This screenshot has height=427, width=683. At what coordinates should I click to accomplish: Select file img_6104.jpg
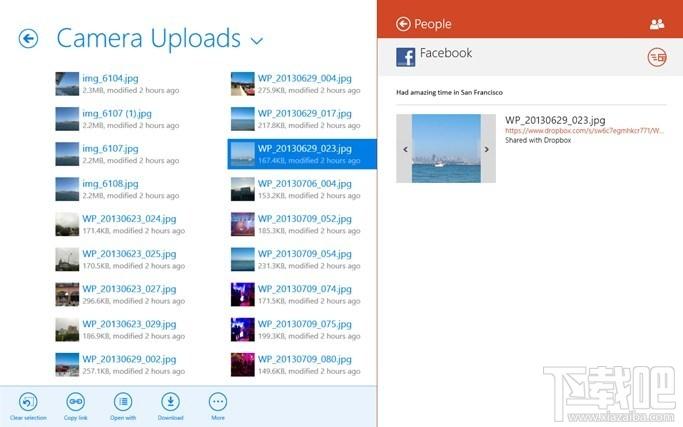[x=118, y=84]
